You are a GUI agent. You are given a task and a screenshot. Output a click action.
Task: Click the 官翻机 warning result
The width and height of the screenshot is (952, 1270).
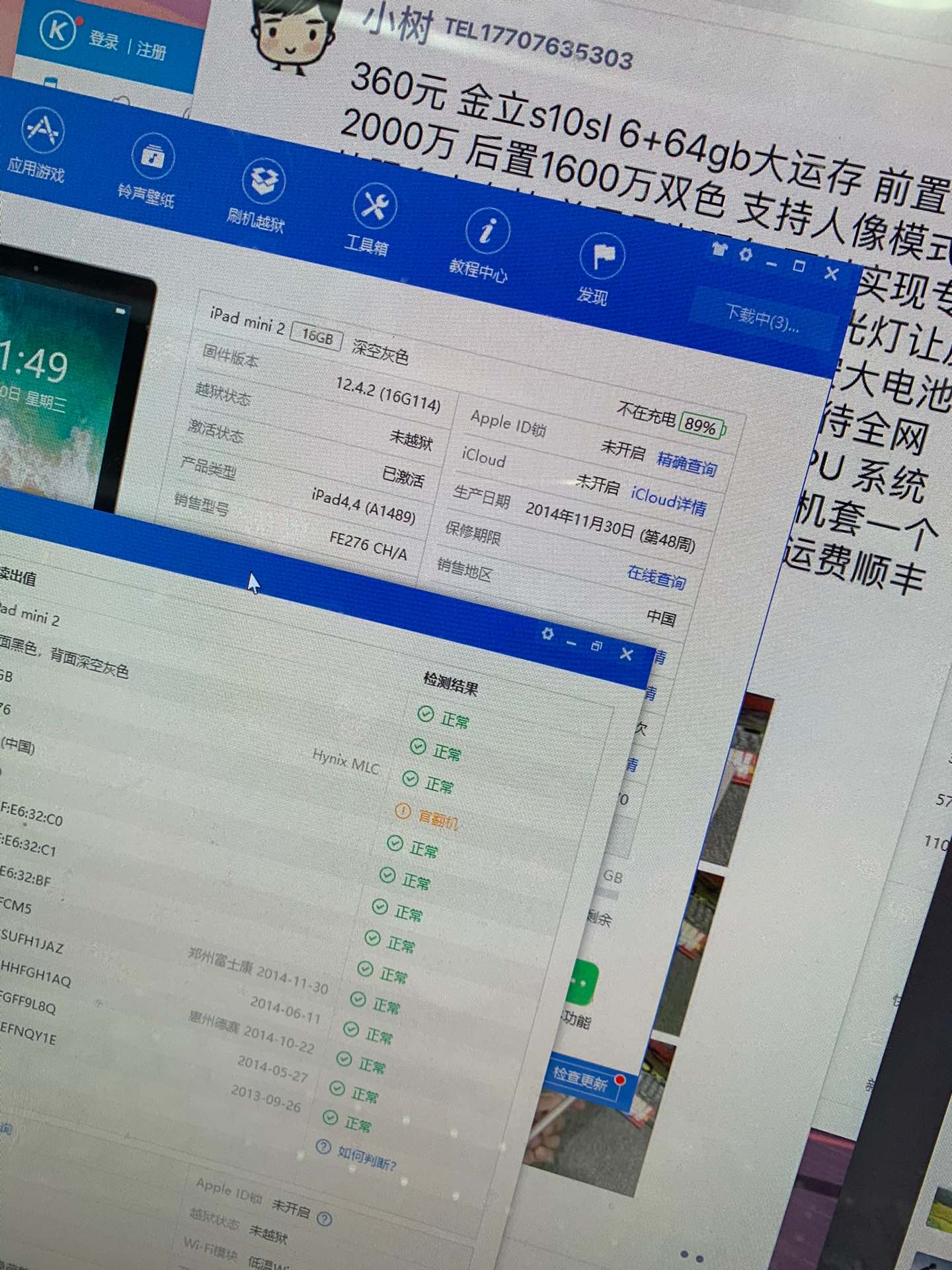click(x=426, y=816)
